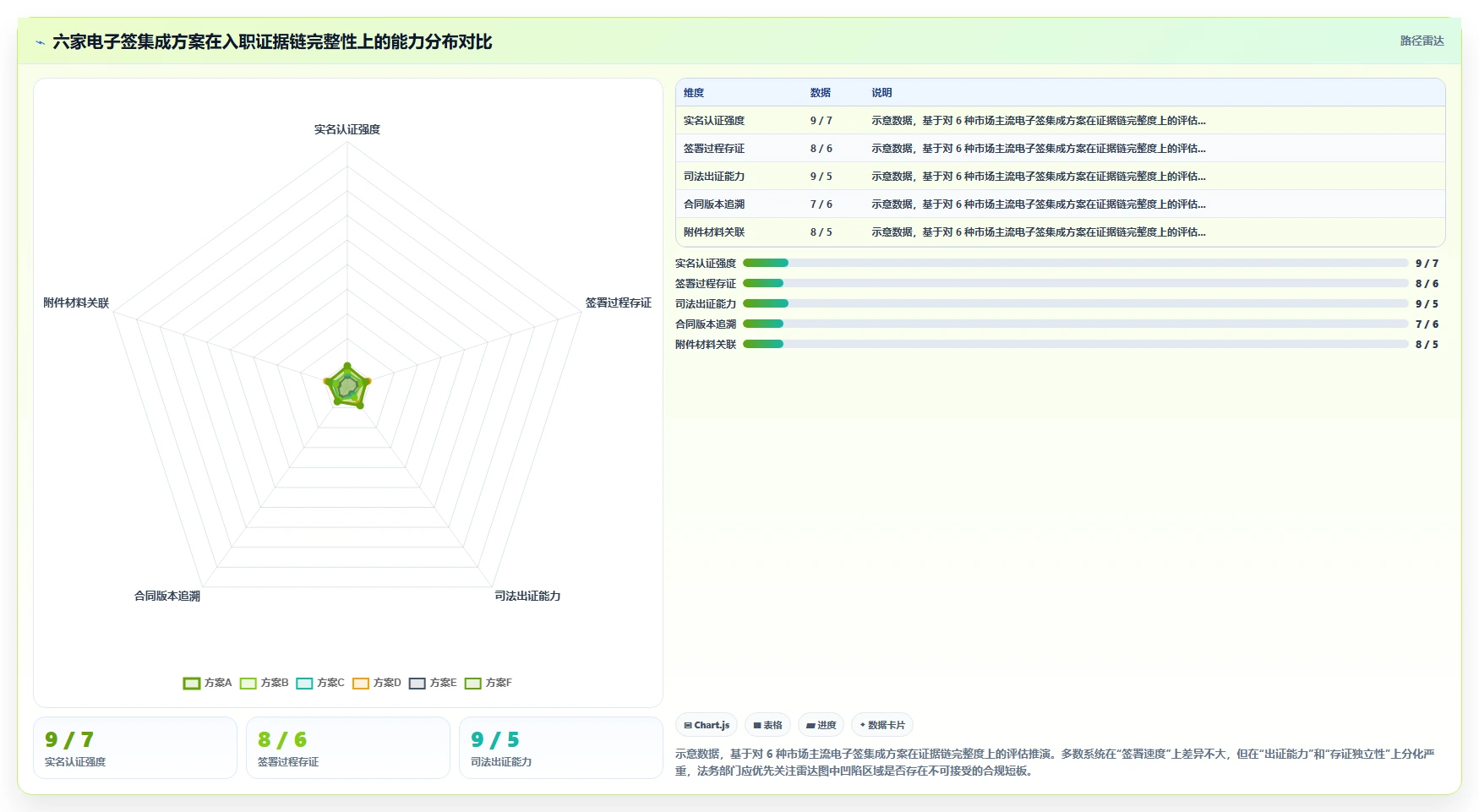Select the 司法出证能力 table row
Image resolution: width=1479 pixels, height=812 pixels.
click(x=1061, y=177)
